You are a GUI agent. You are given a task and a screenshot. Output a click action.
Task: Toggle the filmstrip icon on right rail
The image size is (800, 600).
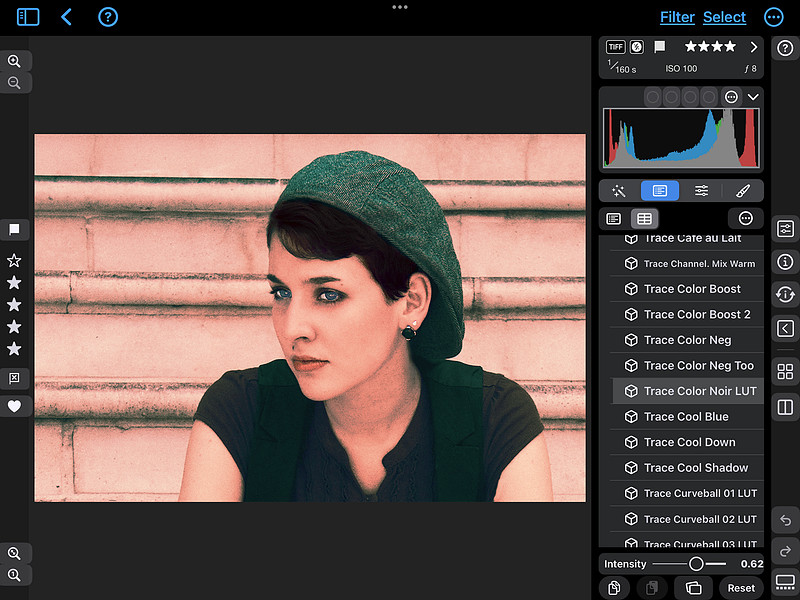(785, 582)
